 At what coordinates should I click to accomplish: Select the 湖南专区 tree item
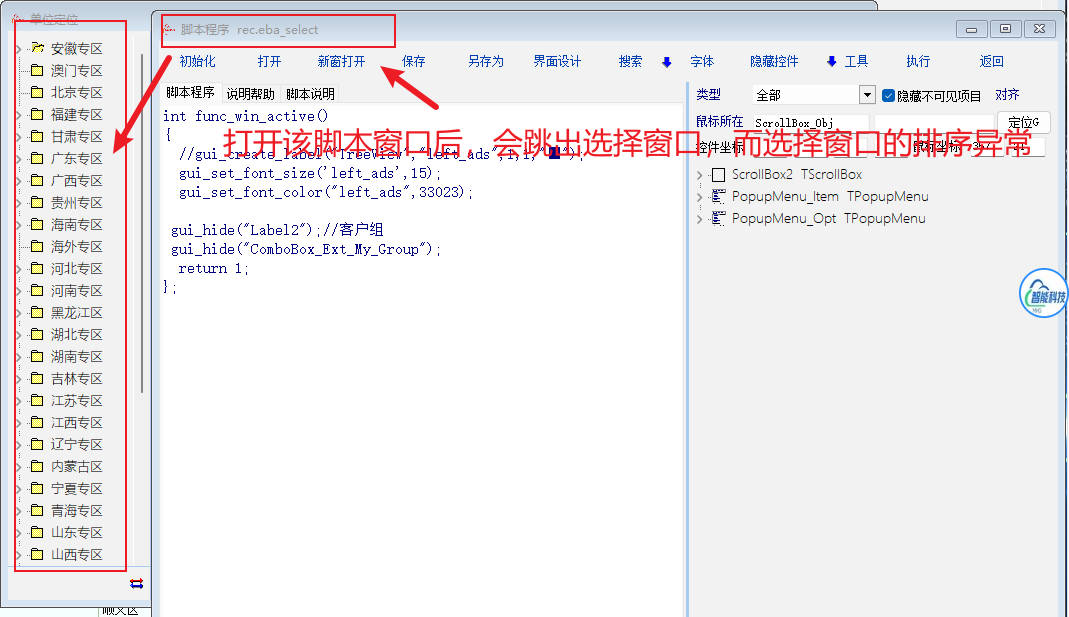click(76, 357)
